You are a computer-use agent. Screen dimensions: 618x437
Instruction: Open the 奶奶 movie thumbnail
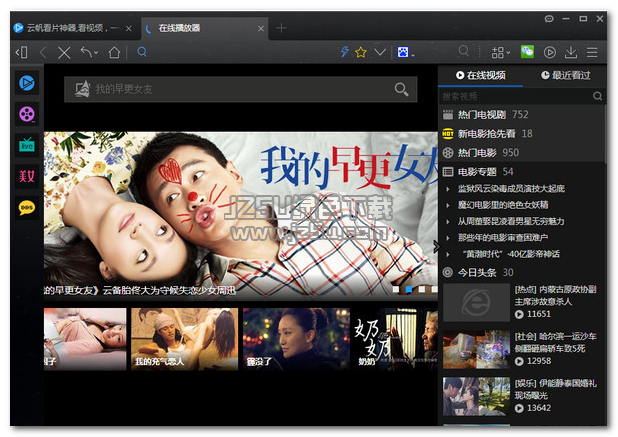pyautogui.click(x=396, y=339)
